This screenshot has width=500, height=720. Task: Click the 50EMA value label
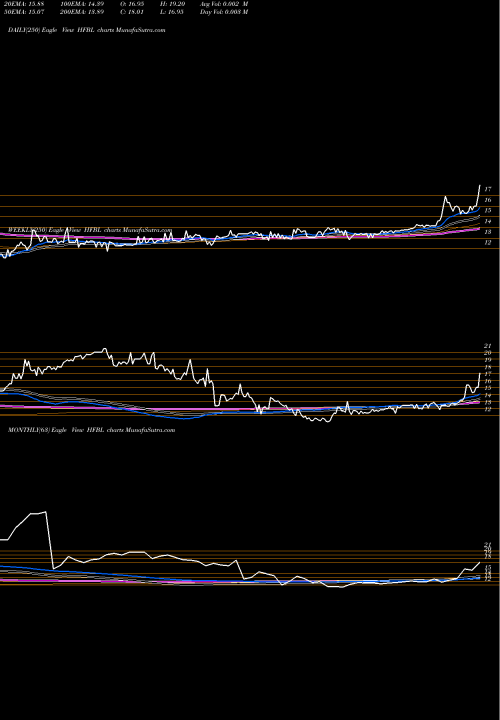24,12
